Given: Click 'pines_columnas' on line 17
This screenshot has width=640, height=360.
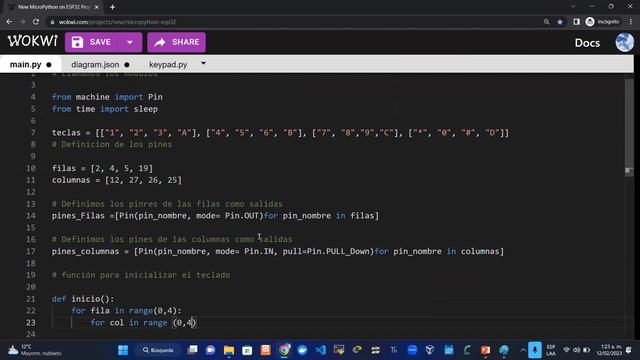Looking at the screenshot, I should [85, 251].
